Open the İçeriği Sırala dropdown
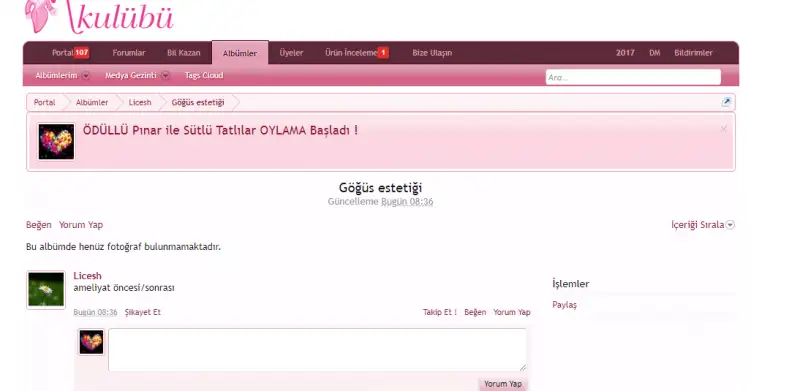The height and width of the screenshot is (391, 800). (703, 225)
